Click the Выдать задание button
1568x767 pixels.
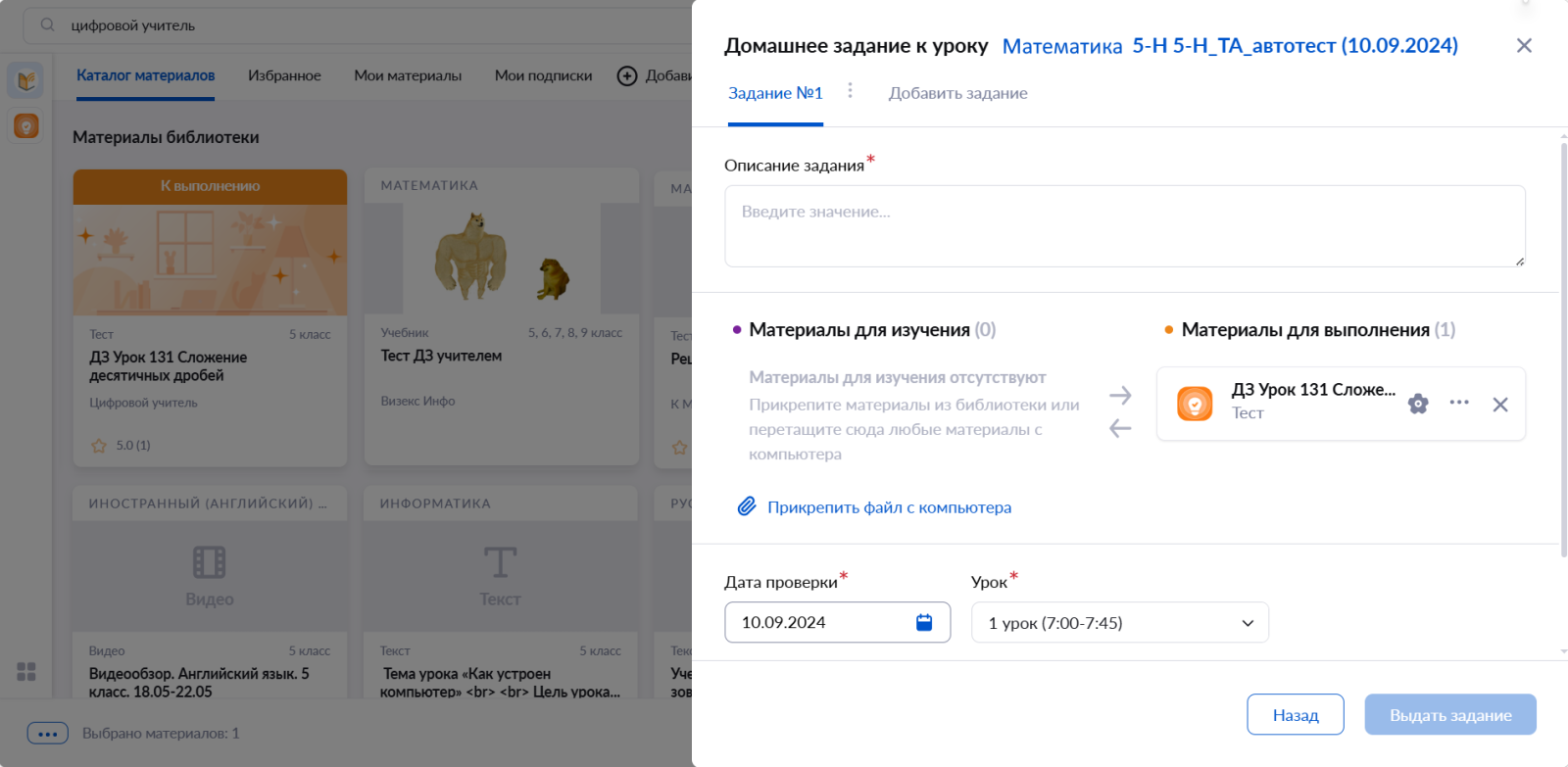pos(1450,714)
